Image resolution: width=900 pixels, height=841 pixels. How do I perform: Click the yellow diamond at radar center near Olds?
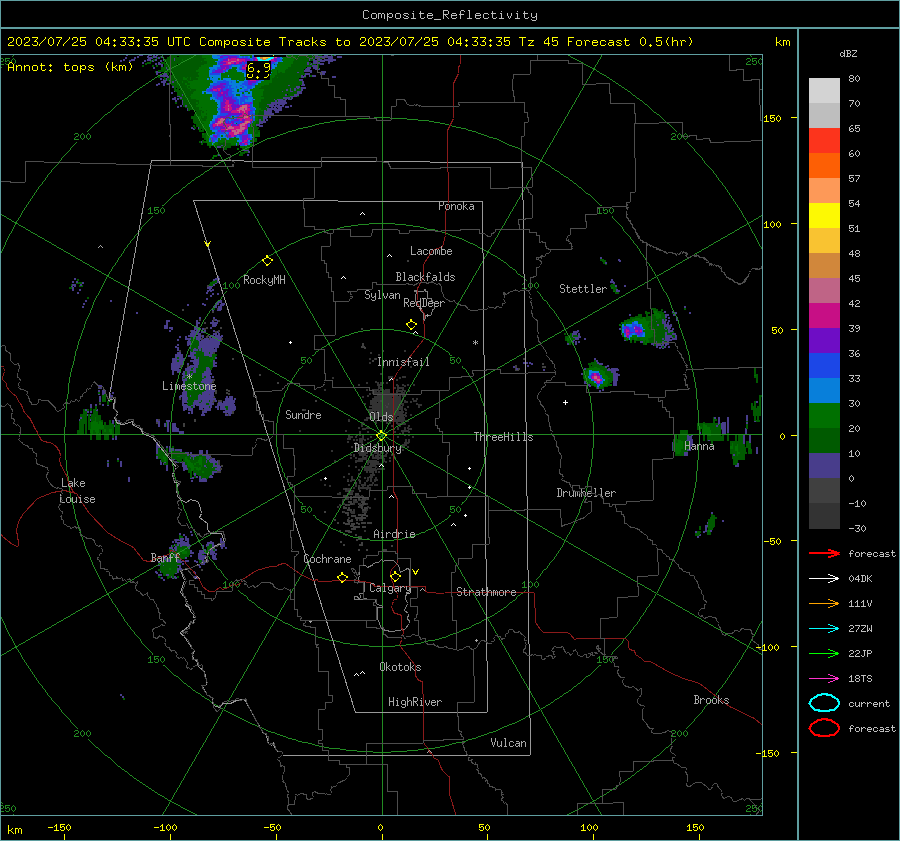pyautogui.click(x=381, y=436)
